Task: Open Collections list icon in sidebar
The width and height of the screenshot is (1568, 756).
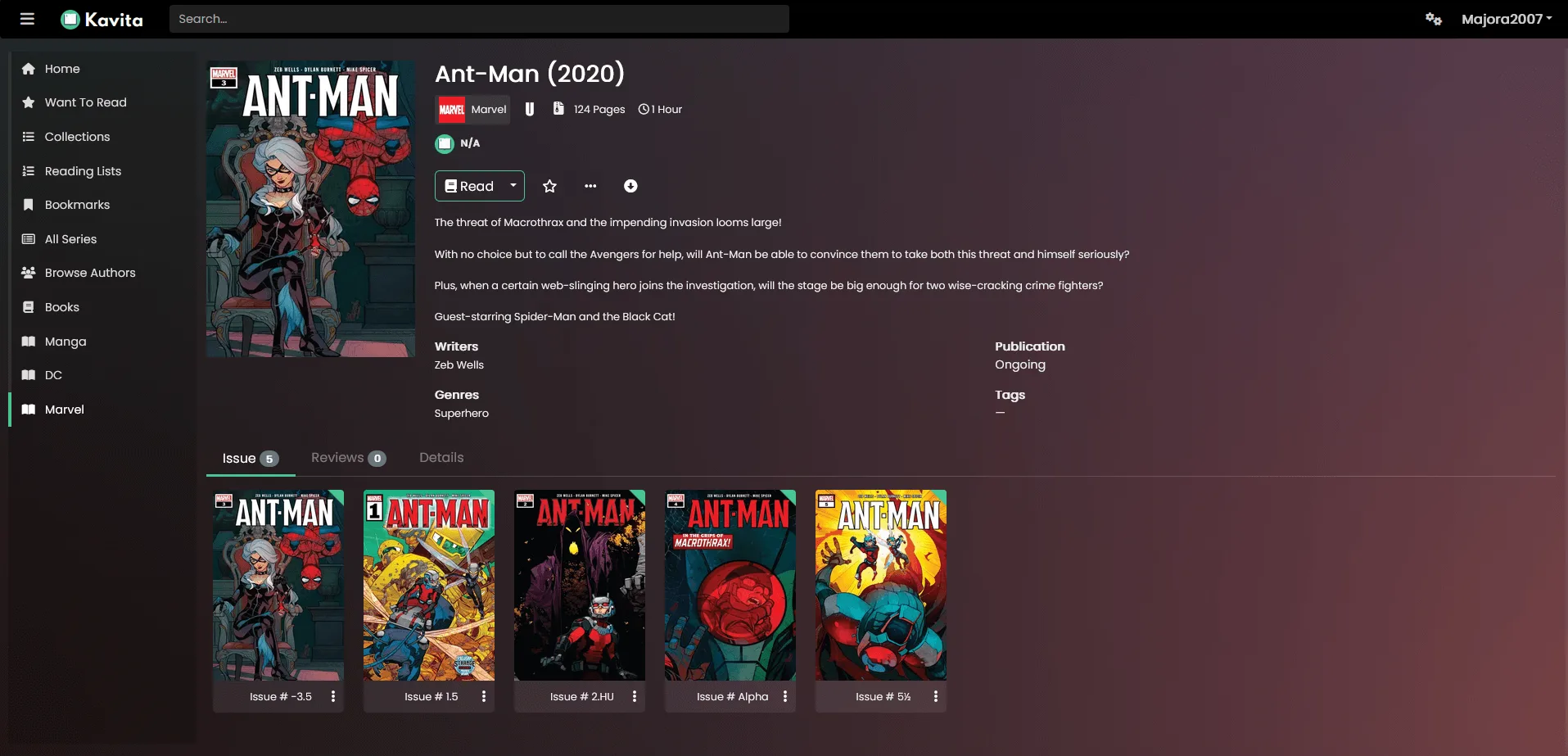Action: tap(29, 137)
